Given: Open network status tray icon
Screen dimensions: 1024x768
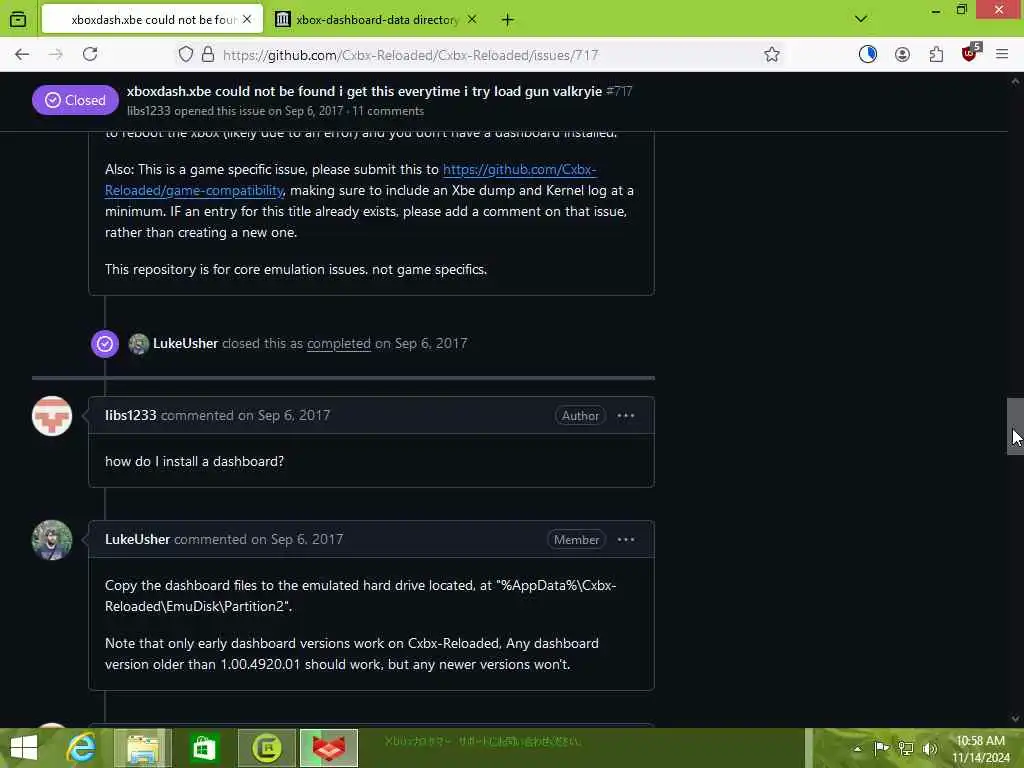Looking at the screenshot, I should point(906,748).
